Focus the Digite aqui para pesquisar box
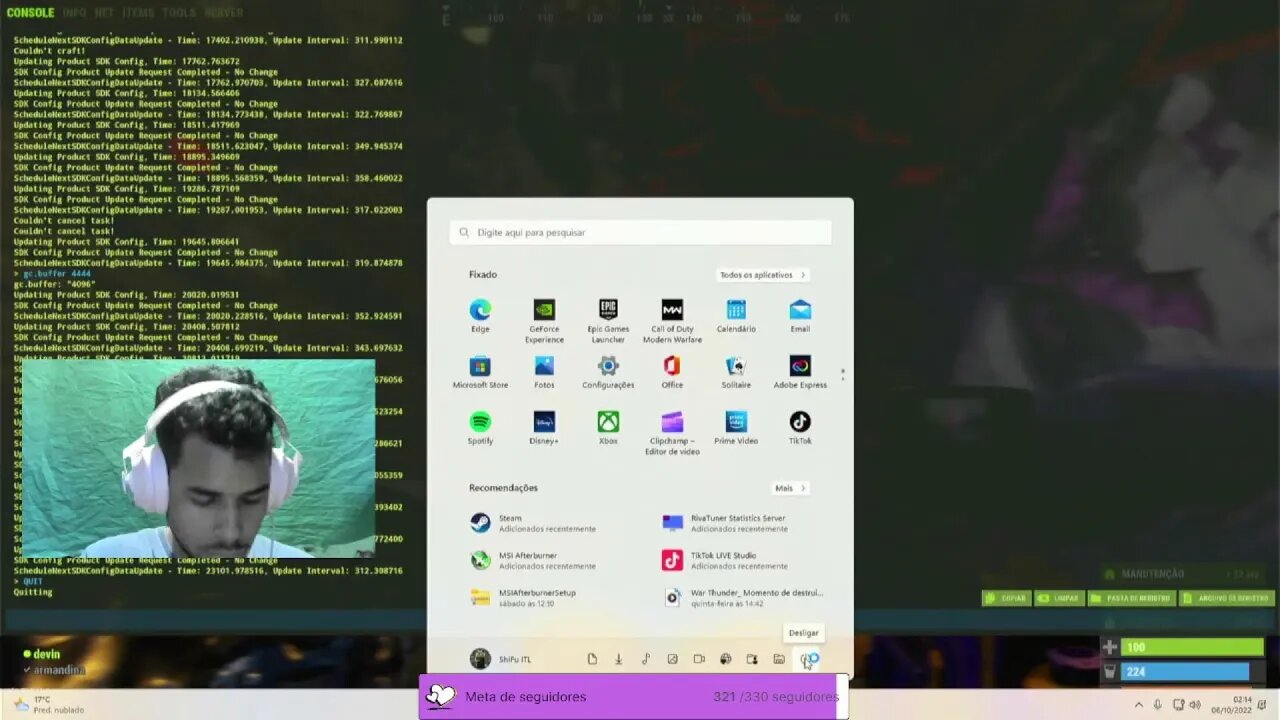Viewport: 1280px width, 720px height. [x=640, y=232]
